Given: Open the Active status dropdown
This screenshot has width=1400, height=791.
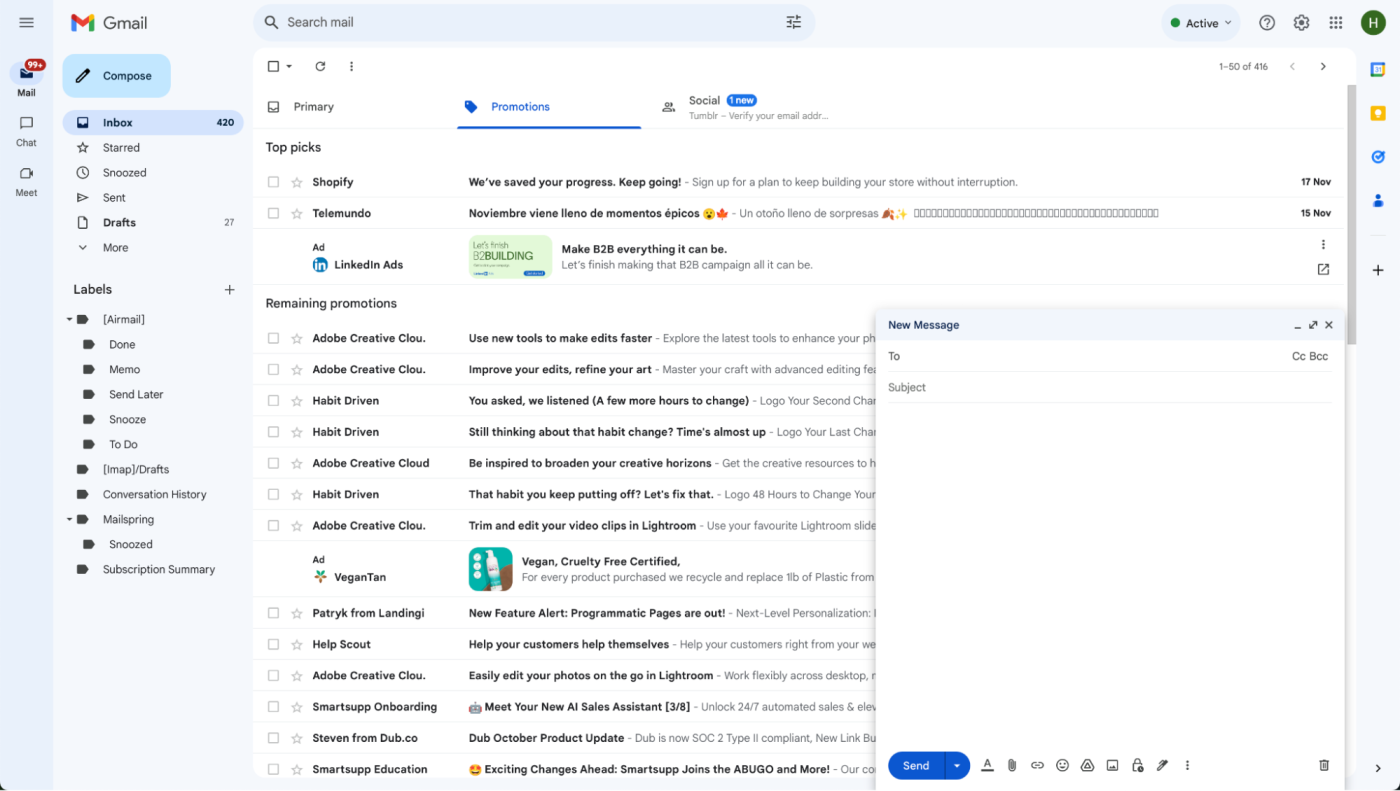Looking at the screenshot, I should coord(1200,23).
